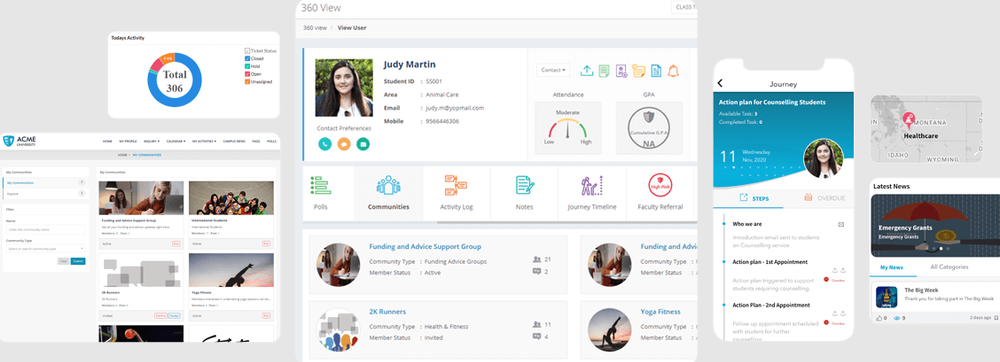Open the Faculty Referral high risk tile
Viewport: 1000px width, 362px height.
click(660, 193)
